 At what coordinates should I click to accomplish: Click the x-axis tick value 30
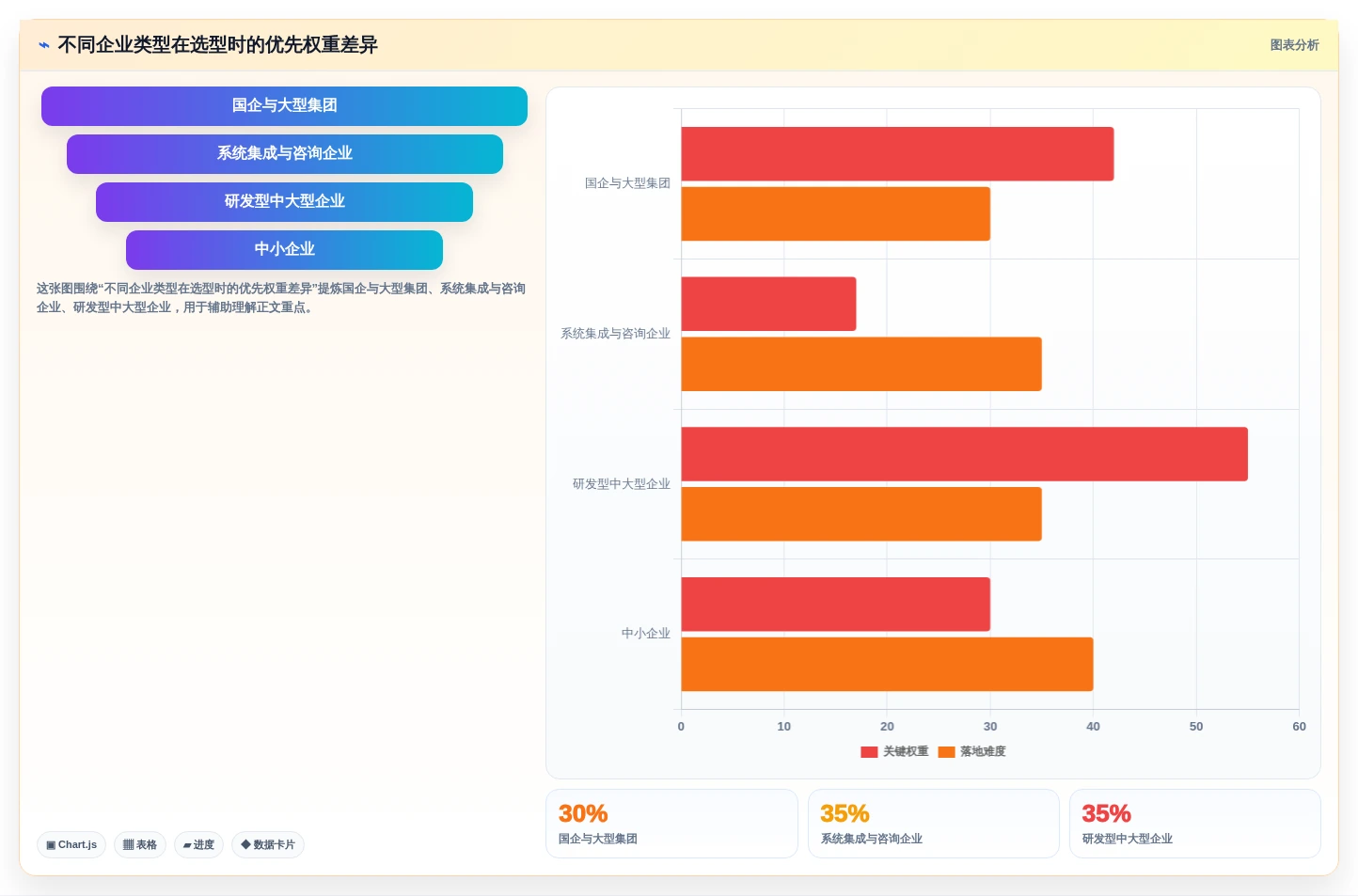[x=990, y=727]
